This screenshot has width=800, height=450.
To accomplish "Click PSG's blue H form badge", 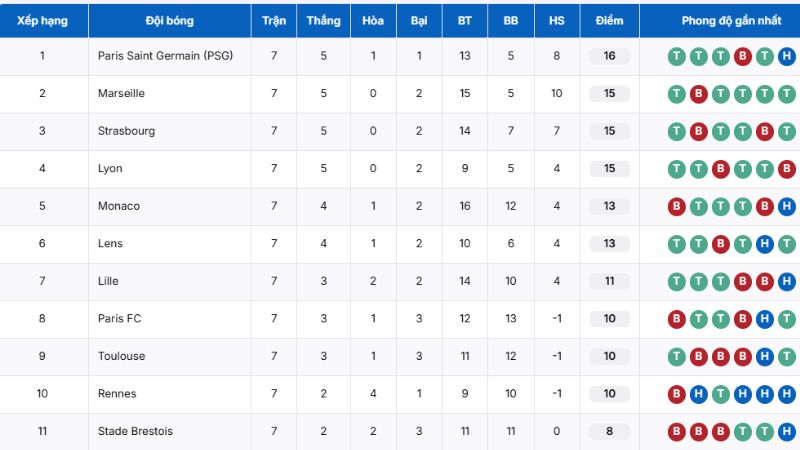I will tap(786, 56).
